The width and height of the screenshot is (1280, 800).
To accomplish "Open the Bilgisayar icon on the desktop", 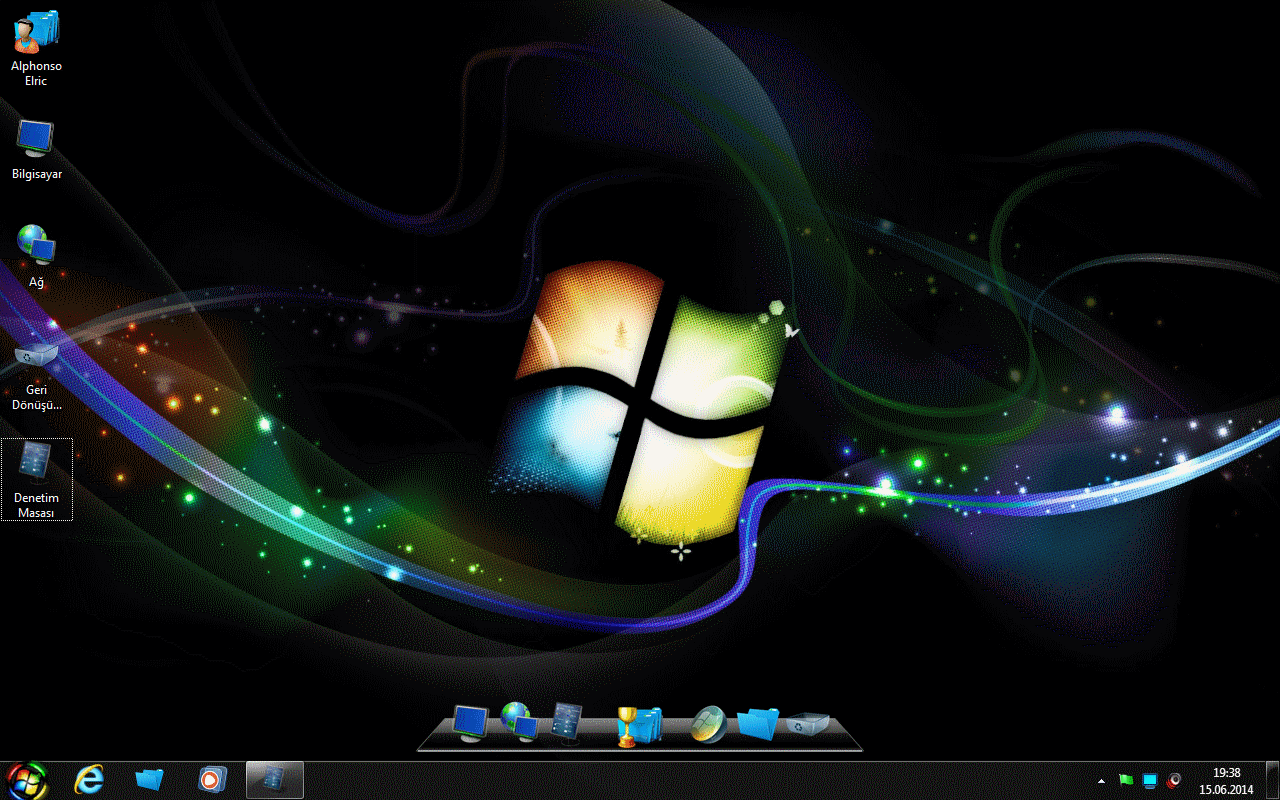I will 35,140.
